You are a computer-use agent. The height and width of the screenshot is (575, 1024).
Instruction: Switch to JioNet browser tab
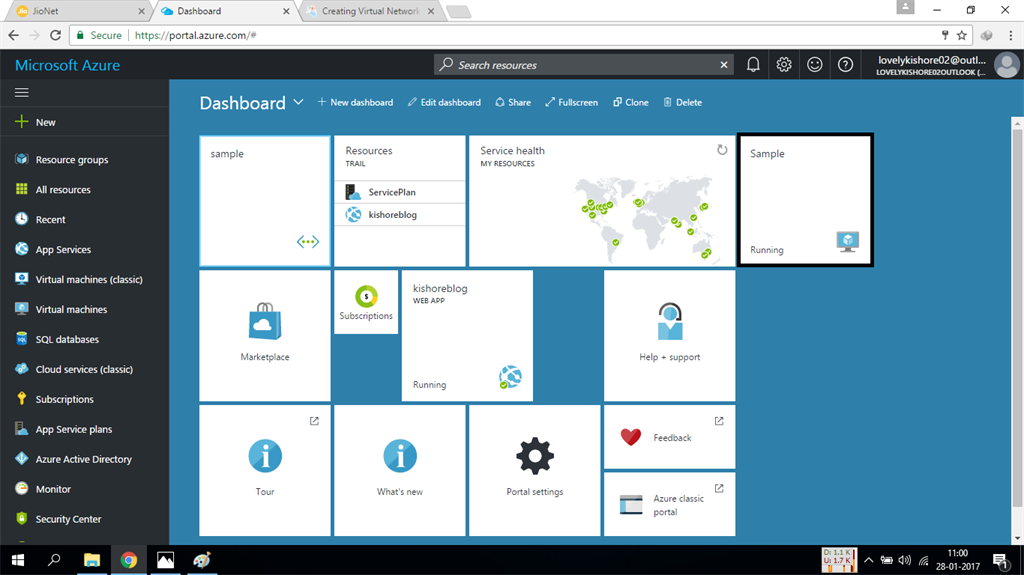coord(77,11)
